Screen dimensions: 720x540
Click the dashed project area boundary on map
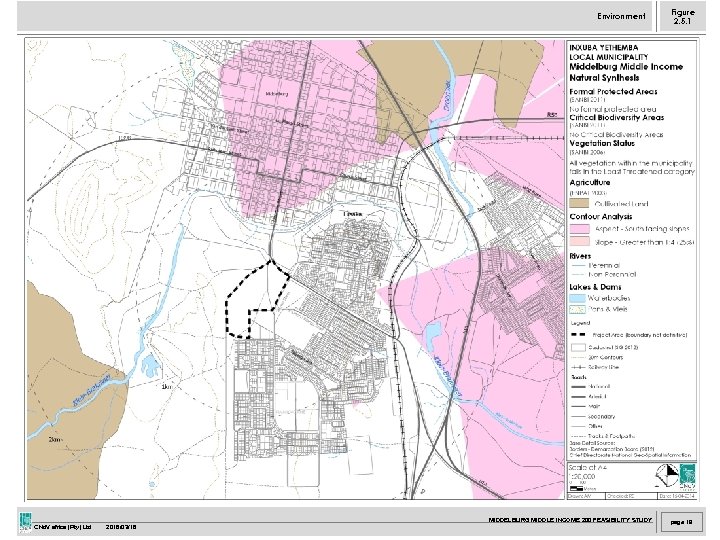256,299
